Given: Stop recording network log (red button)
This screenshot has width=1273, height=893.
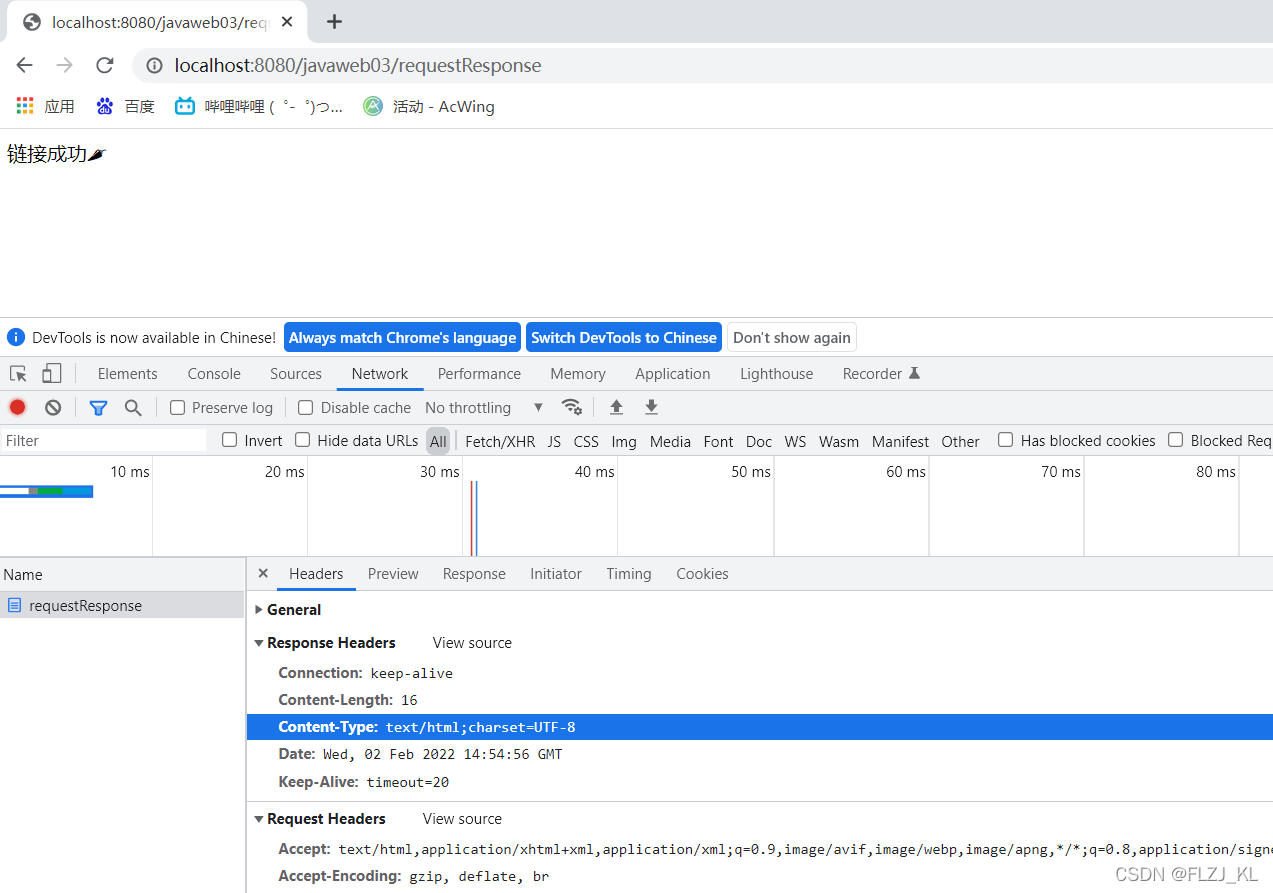Looking at the screenshot, I should pyautogui.click(x=17, y=407).
